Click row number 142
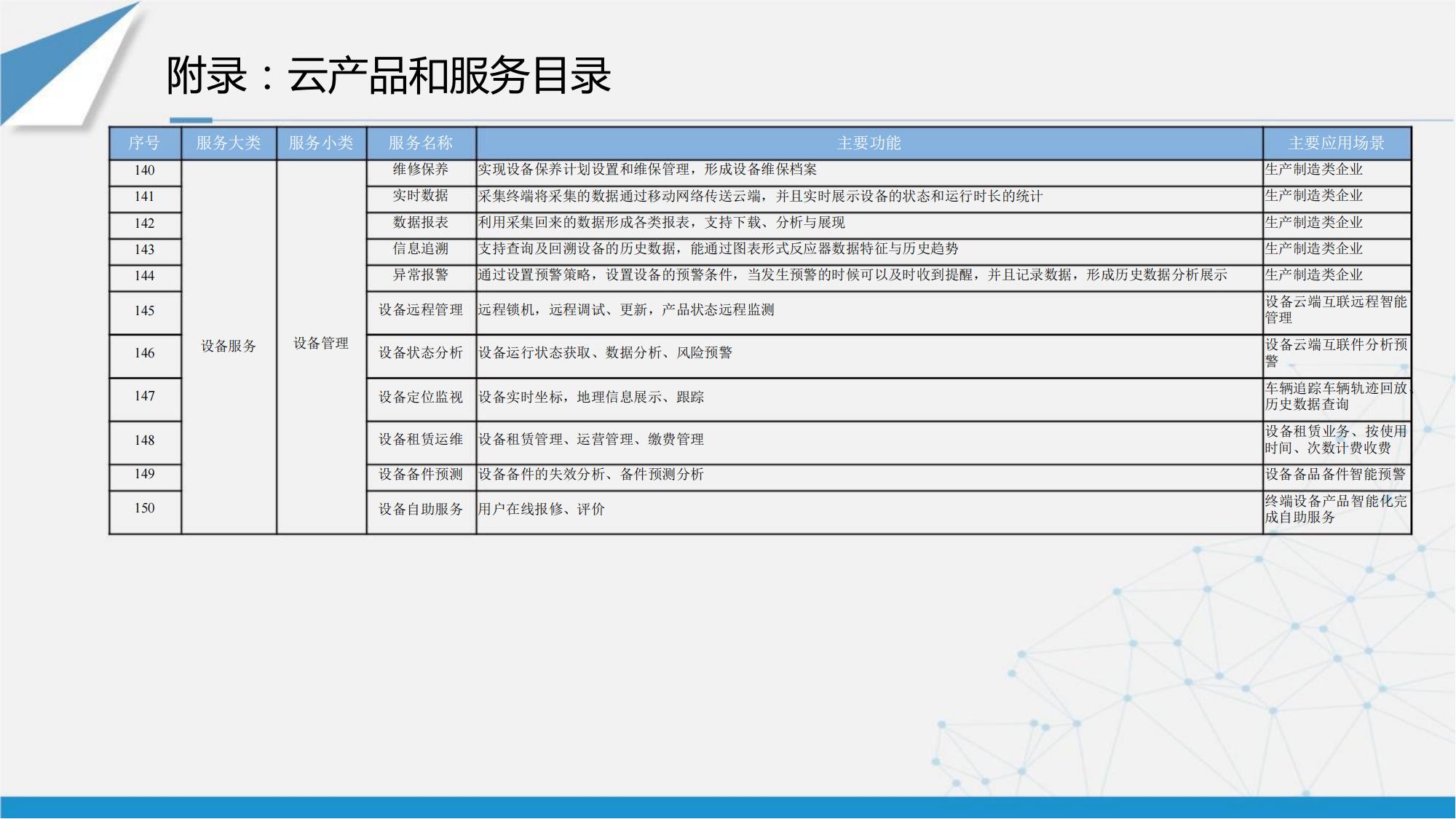The image size is (1456, 819). 144,223
